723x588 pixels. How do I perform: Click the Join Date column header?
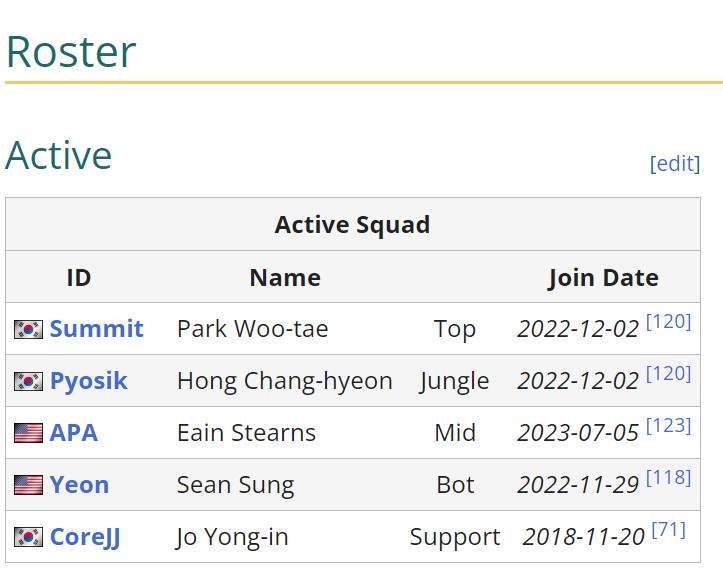(603, 277)
